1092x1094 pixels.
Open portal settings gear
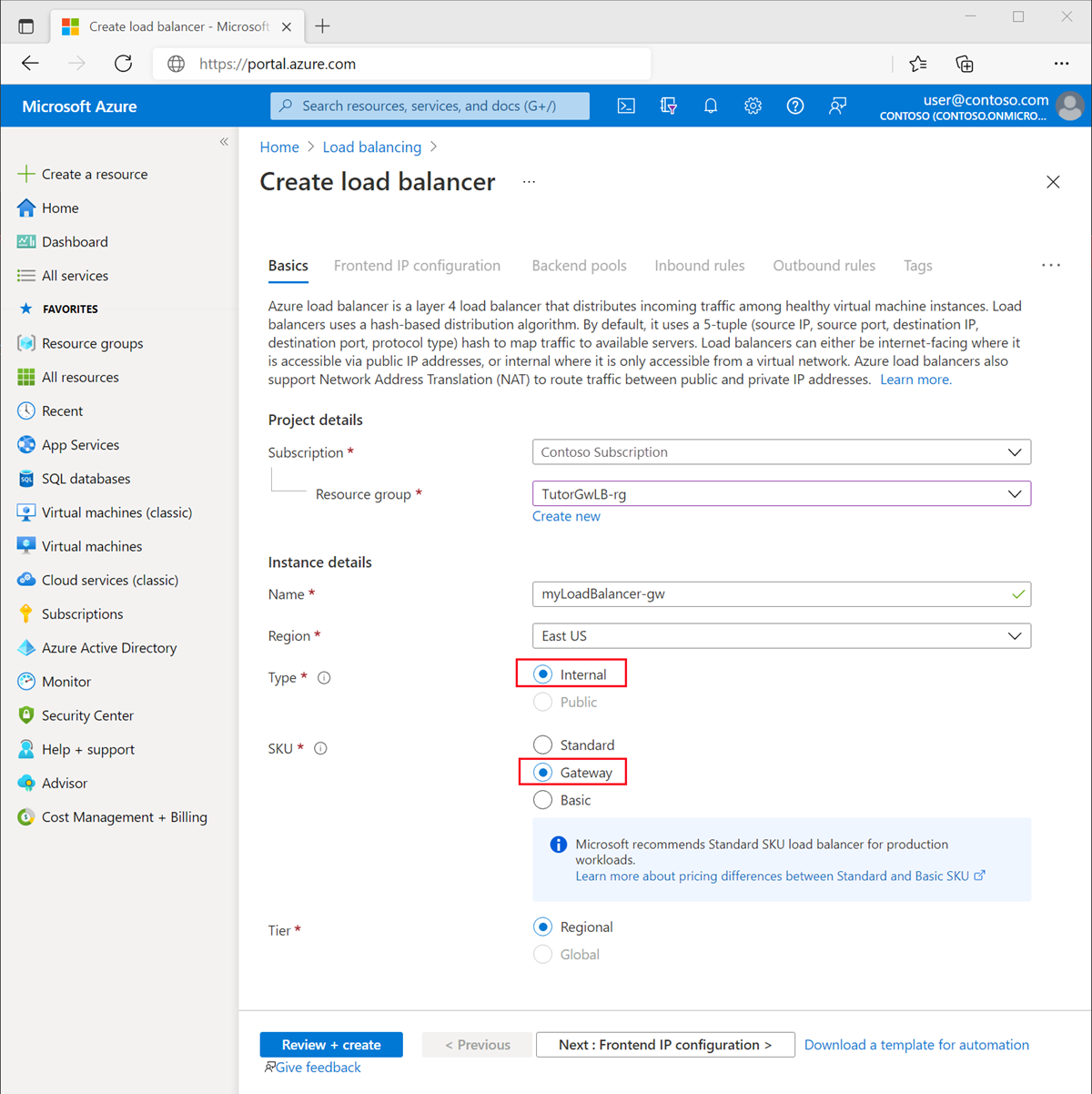coord(753,106)
